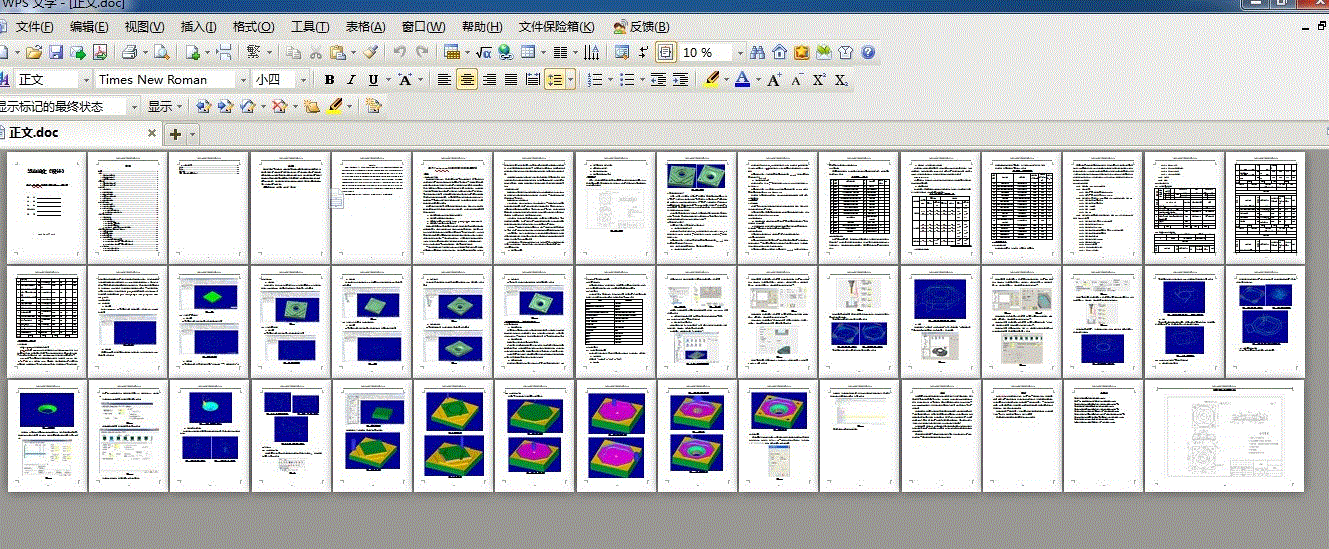The height and width of the screenshot is (549, 1329).
Task: Apply the format painter brush
Action: pyautogui.click(x=370, y=52)
